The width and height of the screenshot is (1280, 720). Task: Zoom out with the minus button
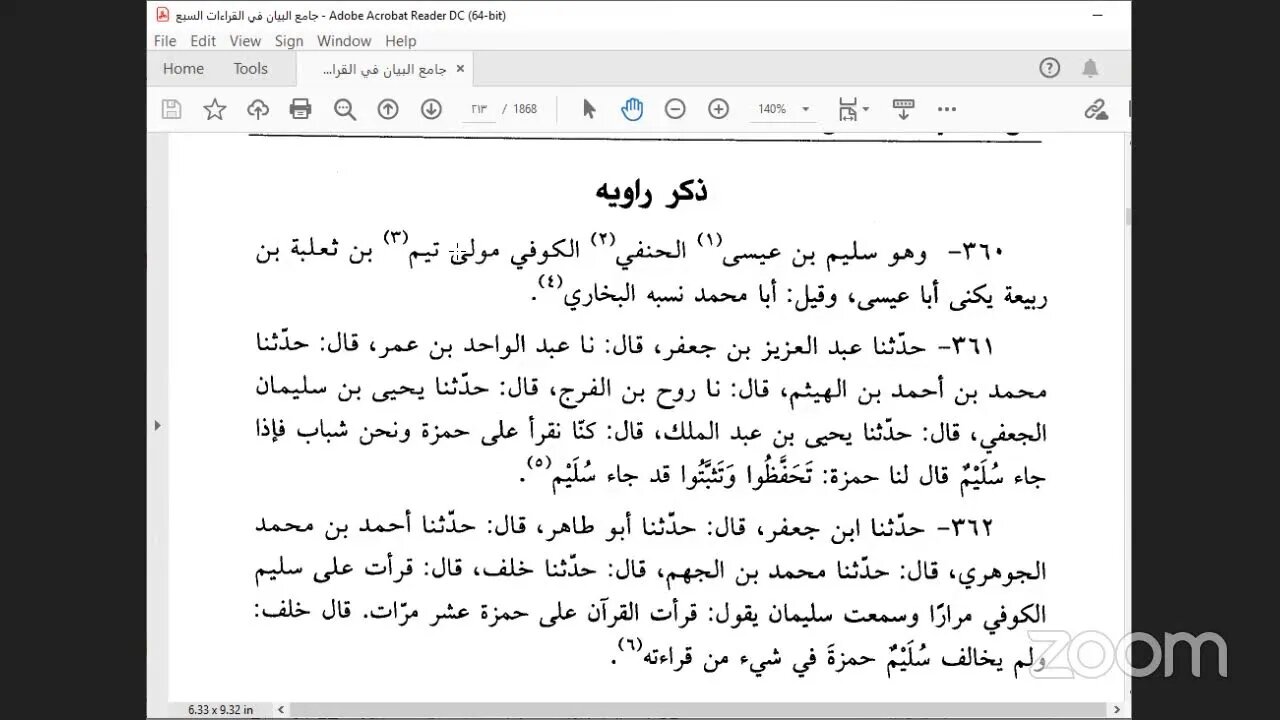click(675, 109)
